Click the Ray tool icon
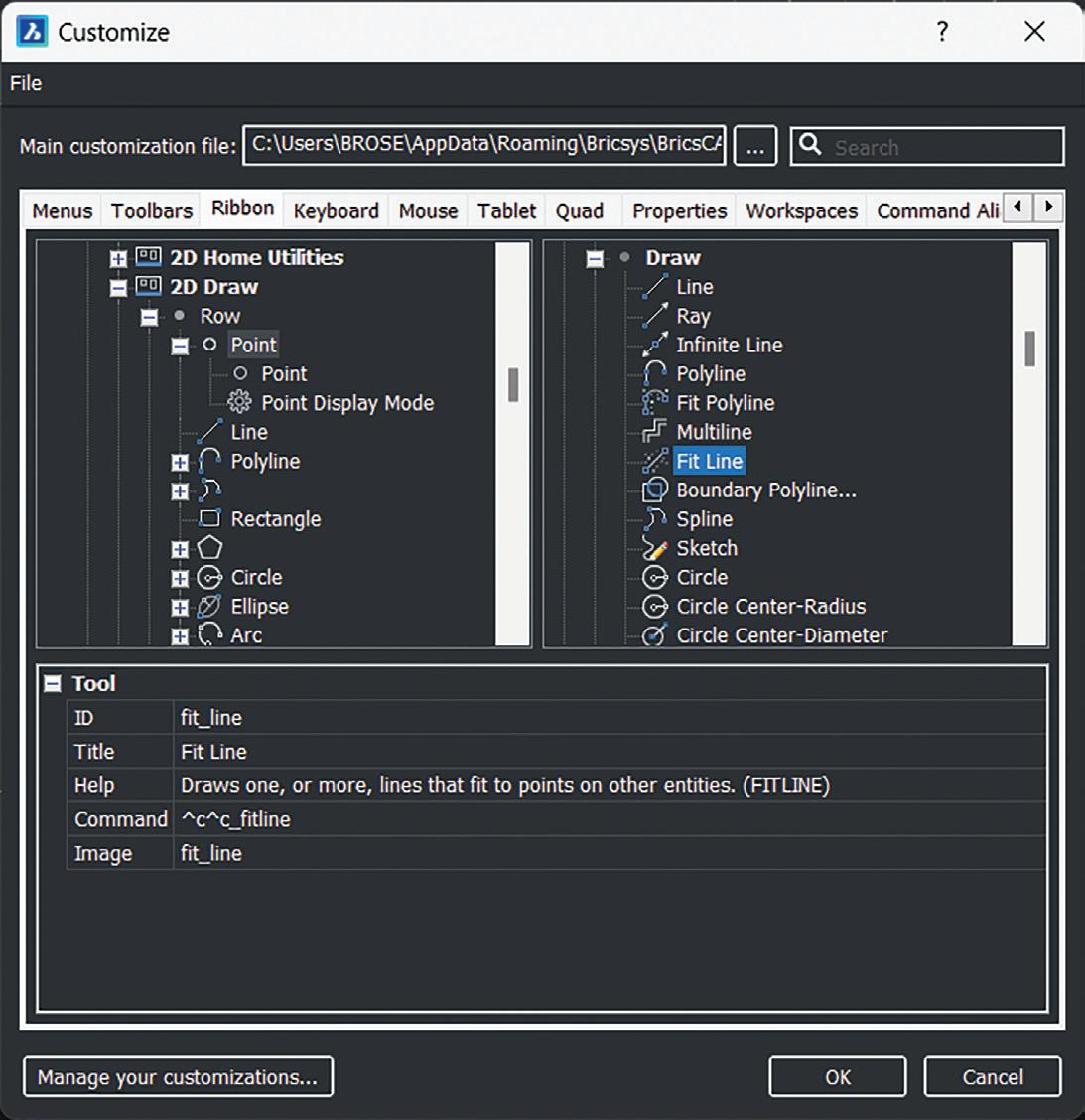1085x1120 pixels. click(x=655, y=316)
